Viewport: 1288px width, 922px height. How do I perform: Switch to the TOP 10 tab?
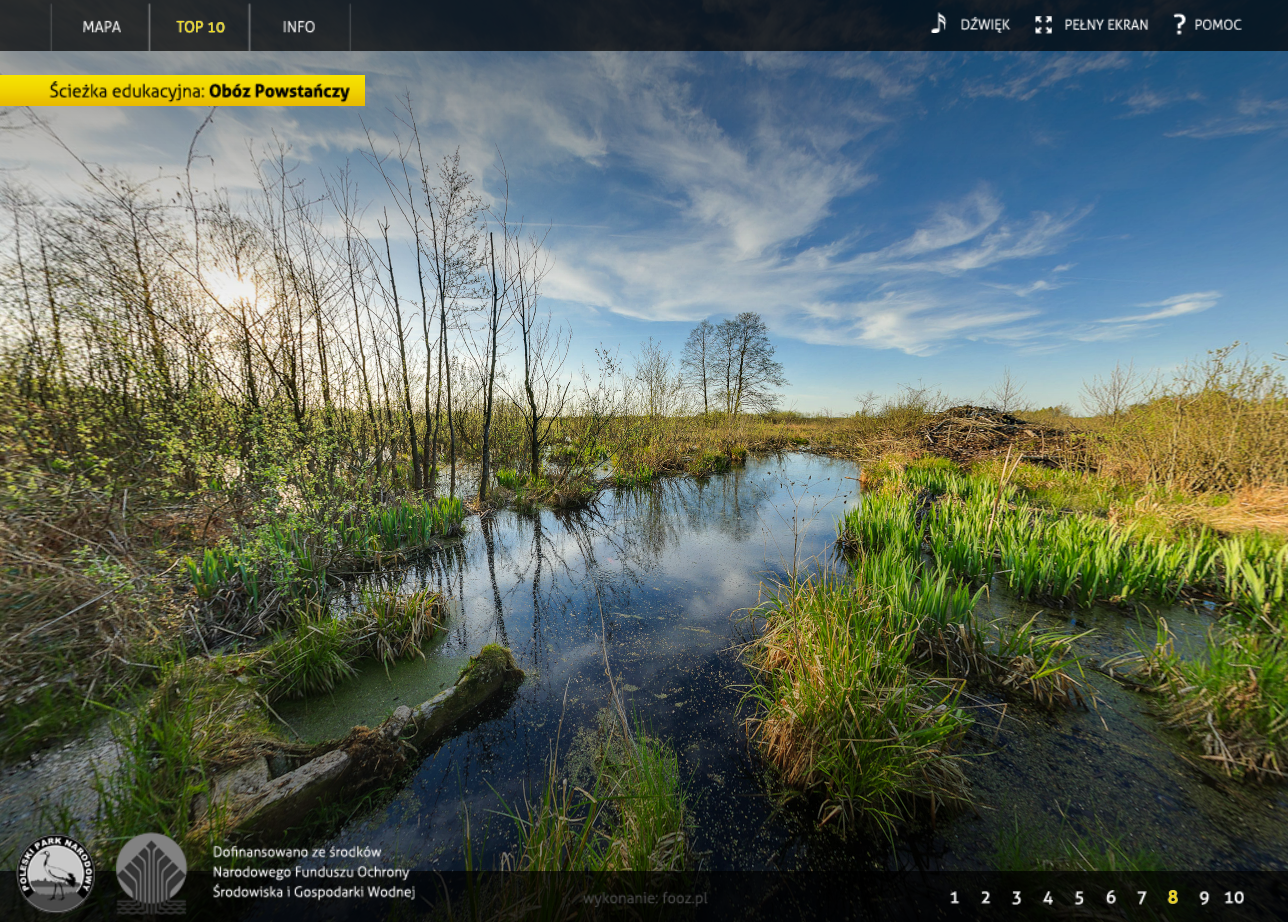[x=200, y=27]
